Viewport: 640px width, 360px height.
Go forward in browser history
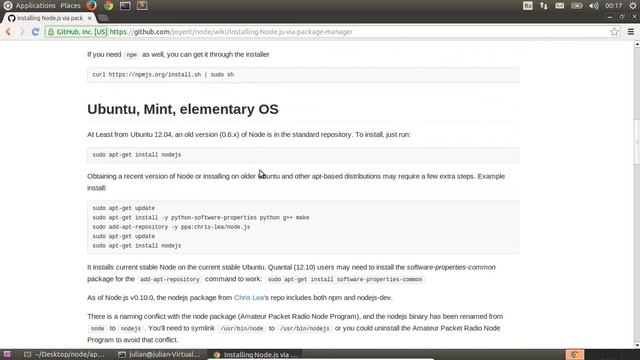(x=22, y=32)
